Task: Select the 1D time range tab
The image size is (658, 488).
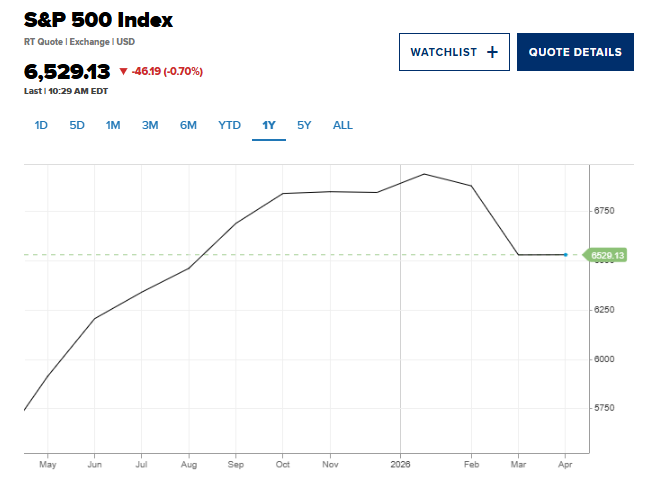Action: (x=41, y=125)
